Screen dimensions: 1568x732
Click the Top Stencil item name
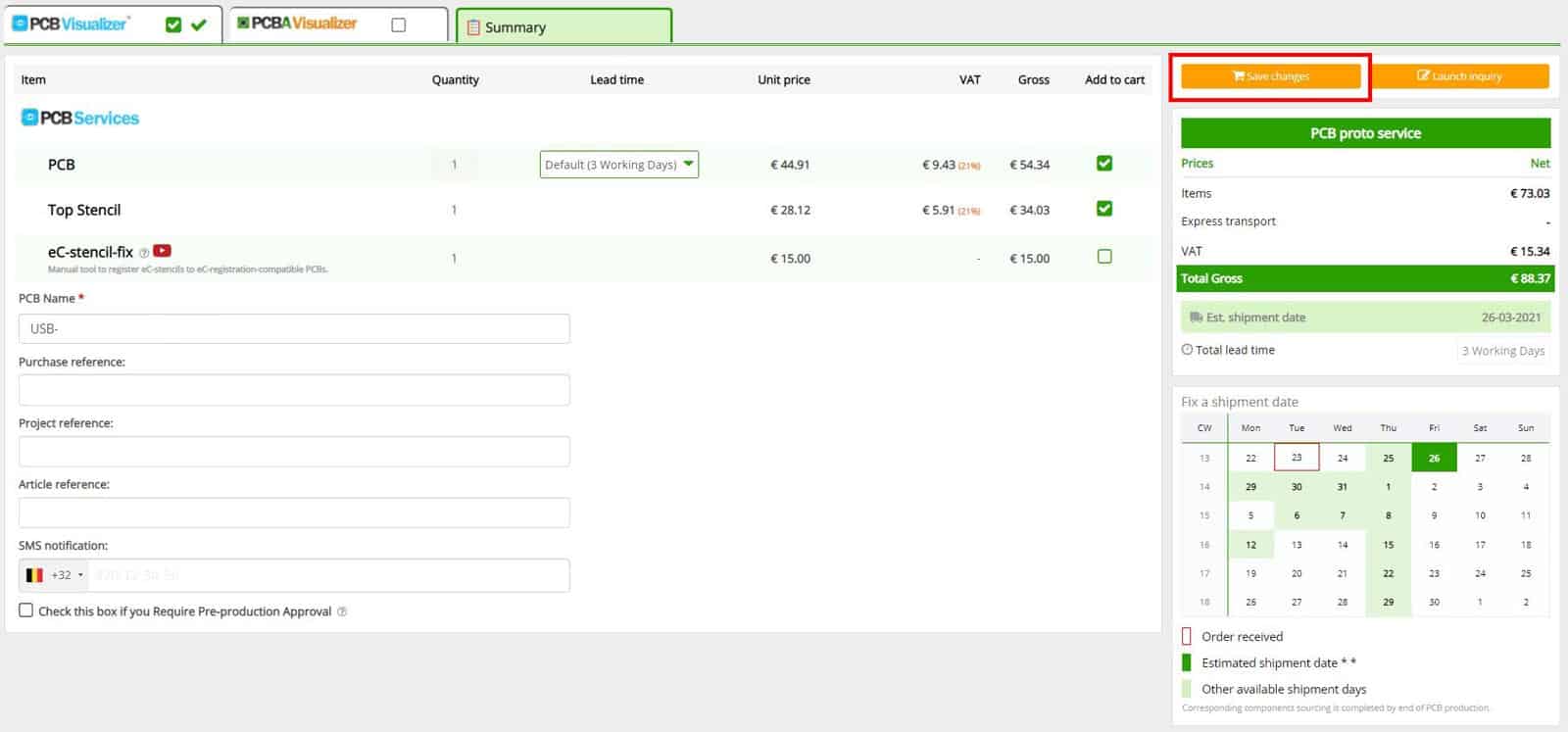pos(84,210)
